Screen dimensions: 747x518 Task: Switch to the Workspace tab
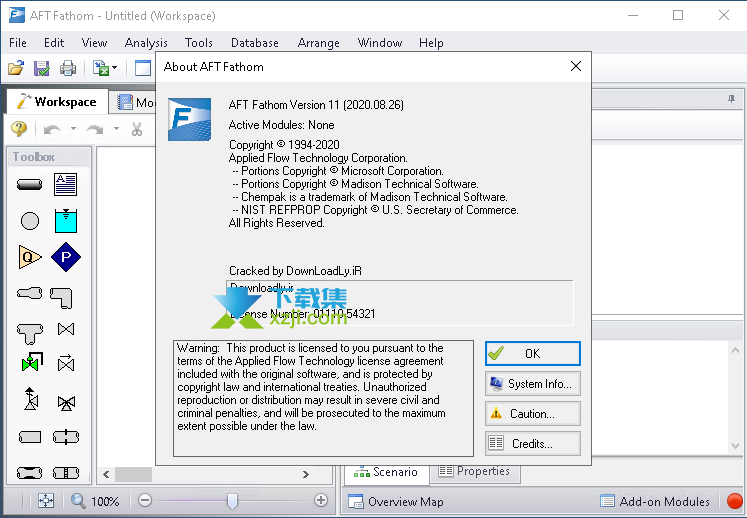point(57,102)
